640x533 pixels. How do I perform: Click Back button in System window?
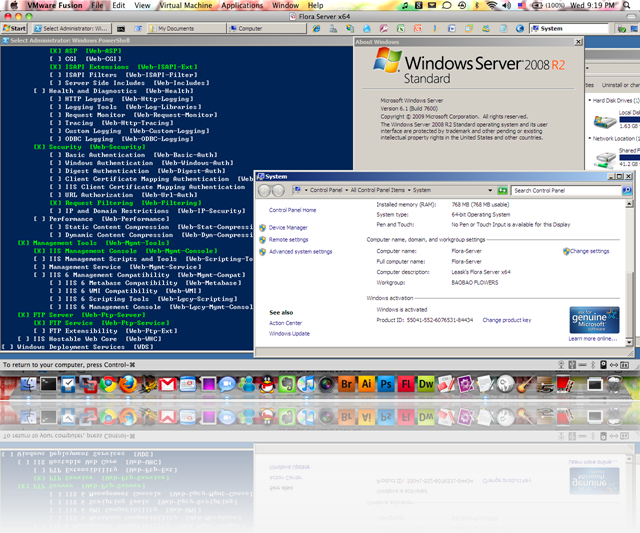pos(264,190)
